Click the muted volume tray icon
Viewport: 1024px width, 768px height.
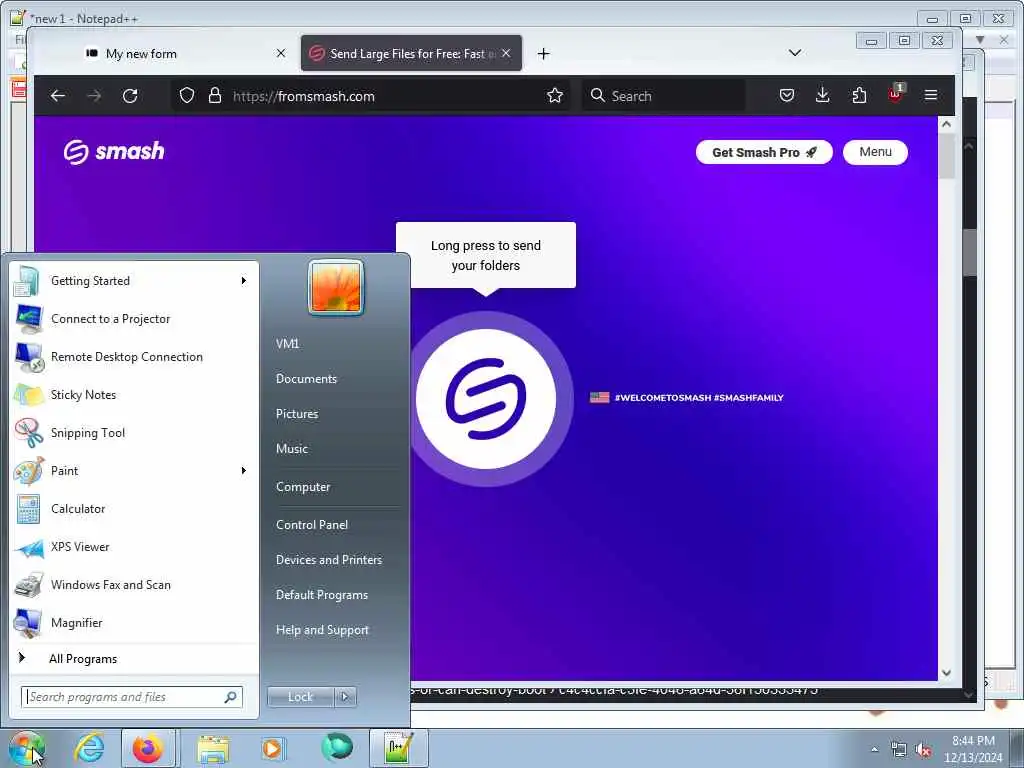tap(923, 750)
